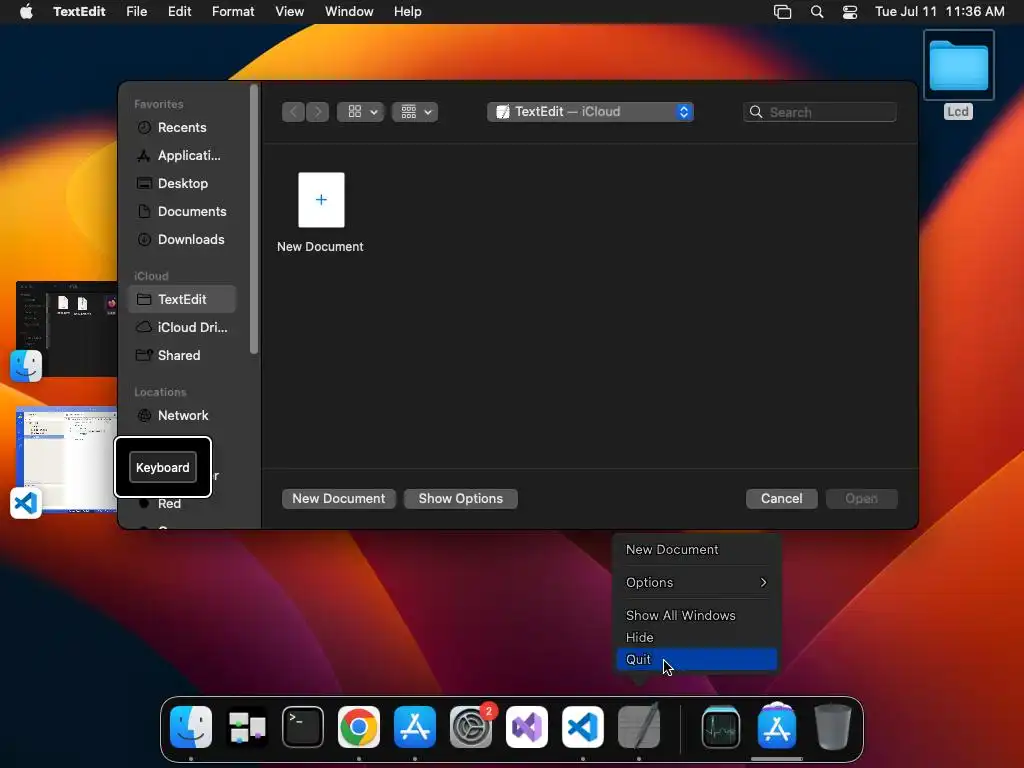Click the Stage Manager menu bar icon
The image size is (1024, 768).
(x=782, y=12)
